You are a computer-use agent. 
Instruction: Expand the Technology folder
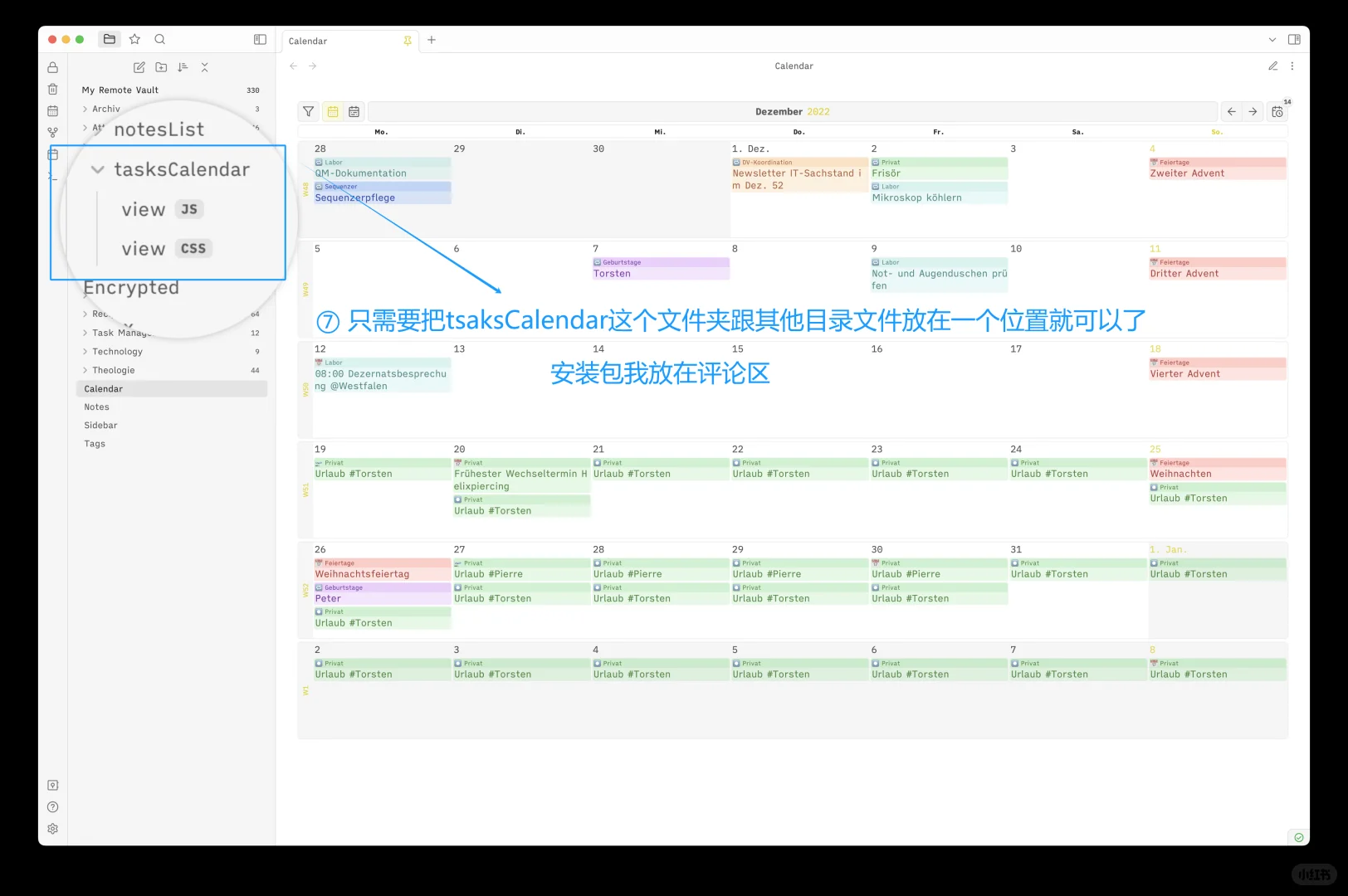click(x=85, y=351)
